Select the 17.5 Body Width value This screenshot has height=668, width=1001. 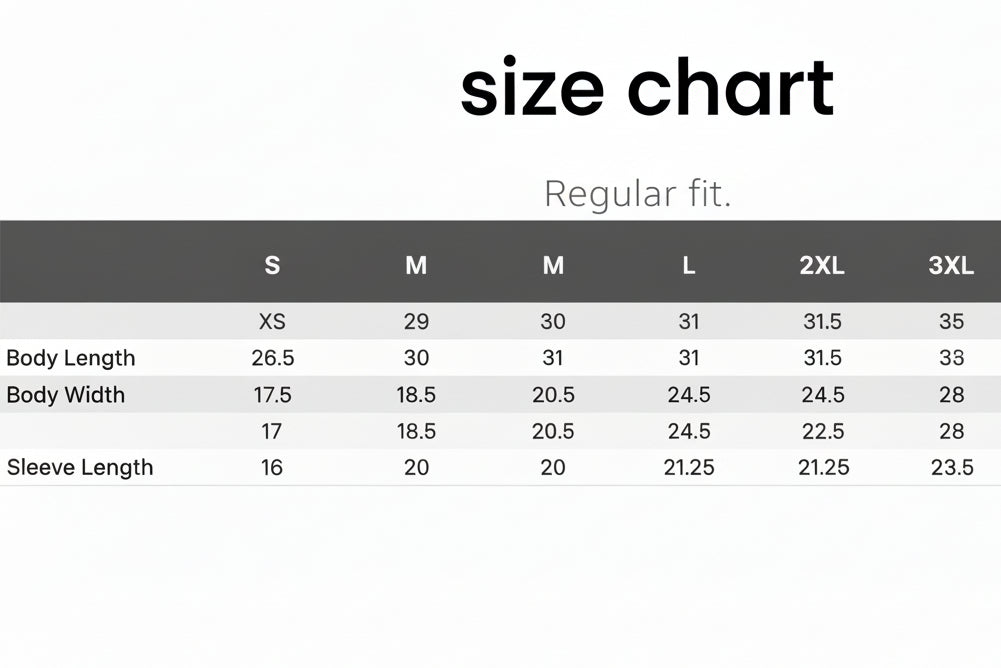pos(273,395)
